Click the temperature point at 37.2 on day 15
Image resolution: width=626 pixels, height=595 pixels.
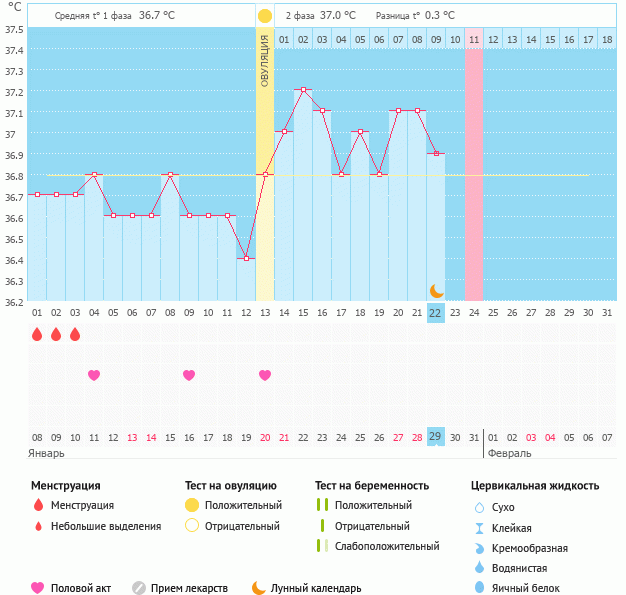303,90
